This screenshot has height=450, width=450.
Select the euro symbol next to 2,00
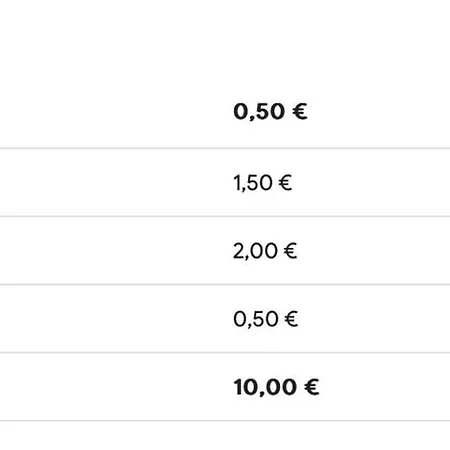tap(290, 251)
